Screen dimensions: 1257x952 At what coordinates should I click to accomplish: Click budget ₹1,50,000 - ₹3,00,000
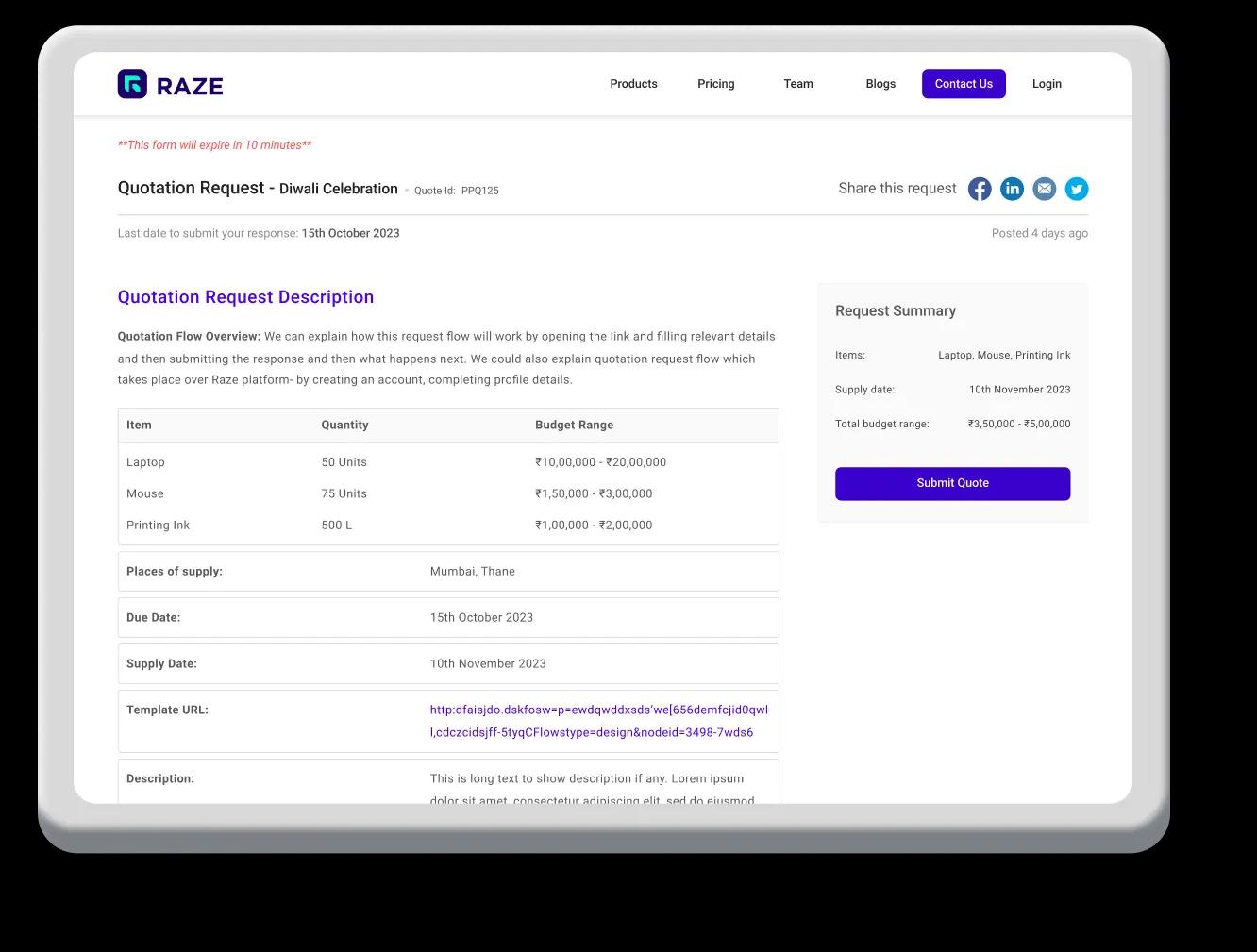pyautogui.click(x=594, y=493)
